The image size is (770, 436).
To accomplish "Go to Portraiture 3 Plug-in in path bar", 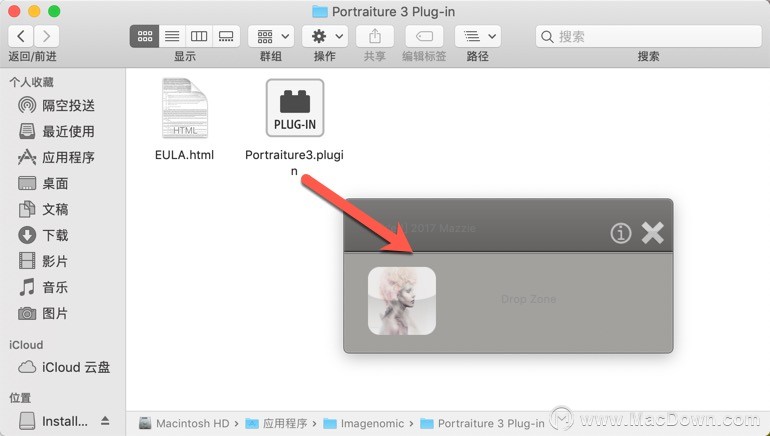I will coord(483,423).
